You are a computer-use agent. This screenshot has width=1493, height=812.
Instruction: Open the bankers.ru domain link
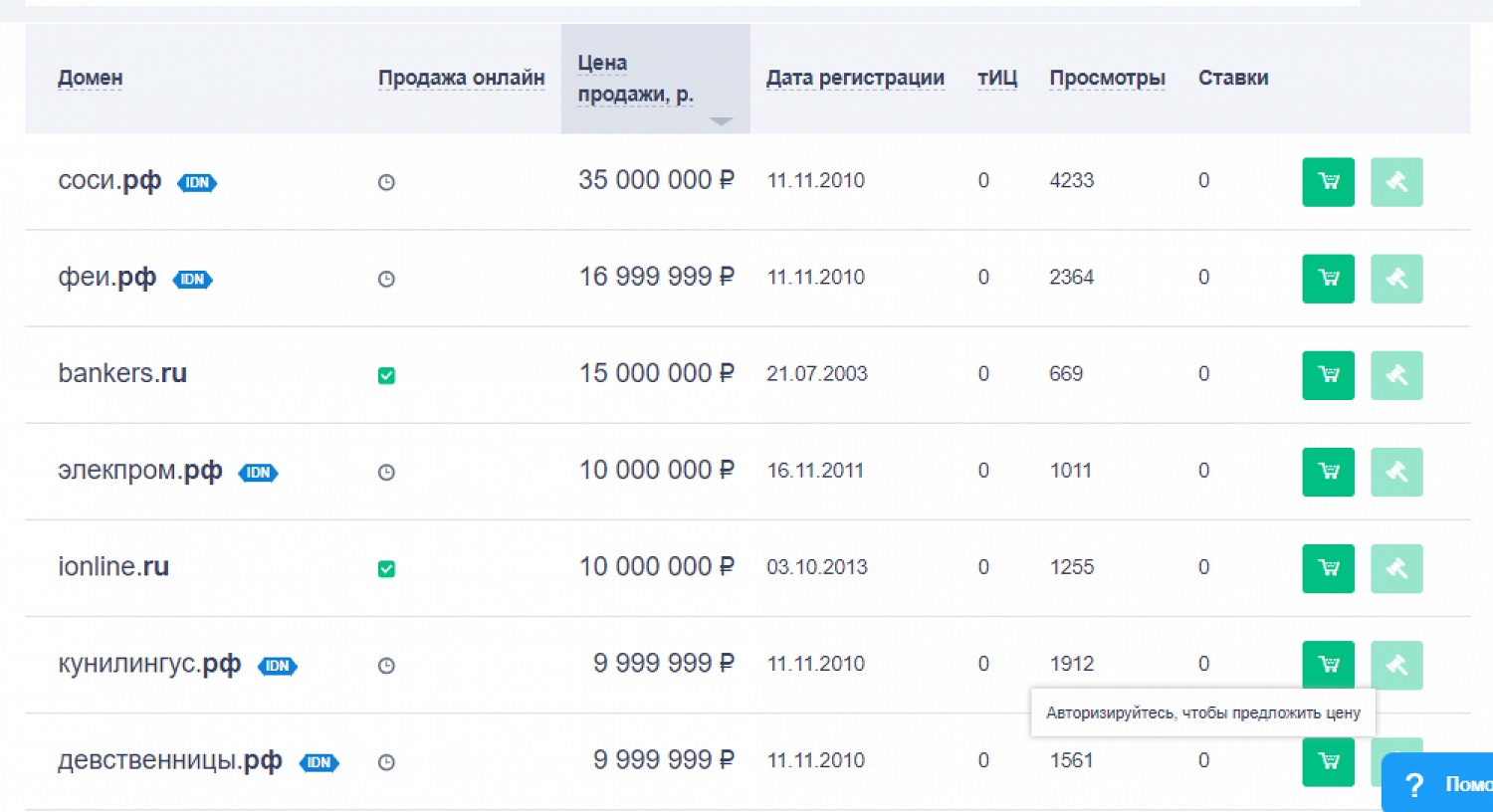coord(122,373)
